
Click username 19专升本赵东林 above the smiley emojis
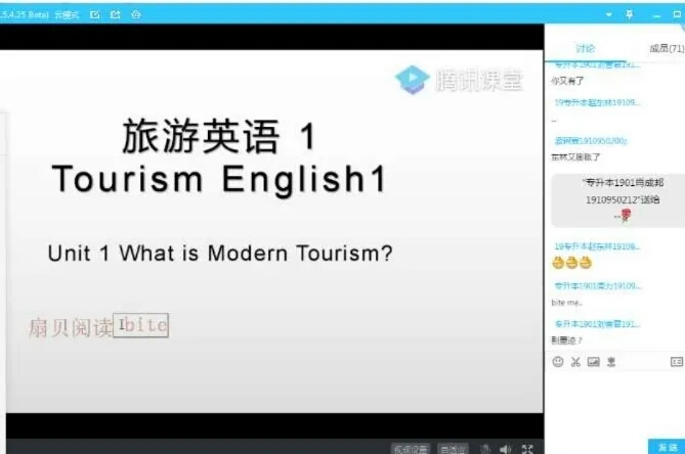point(597,246)
